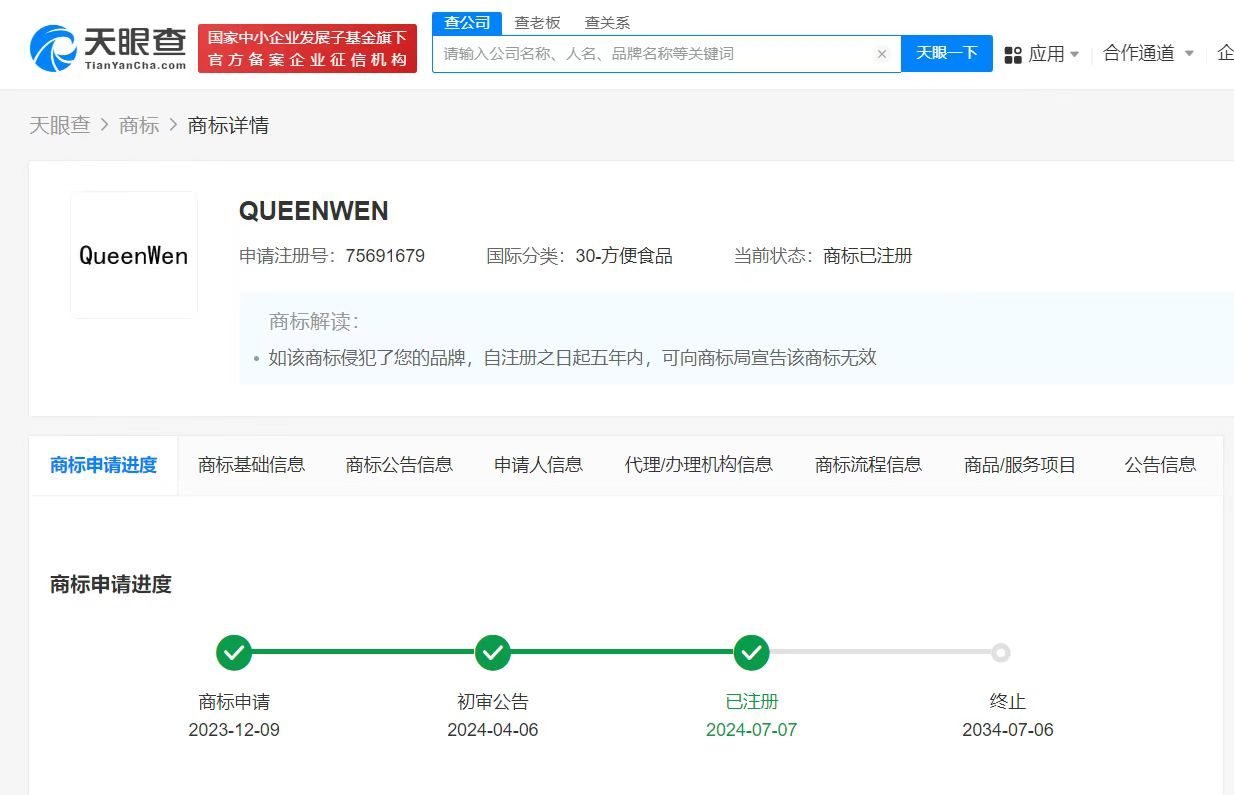Click the gray 终止 timeline node

pos(1000,653)
